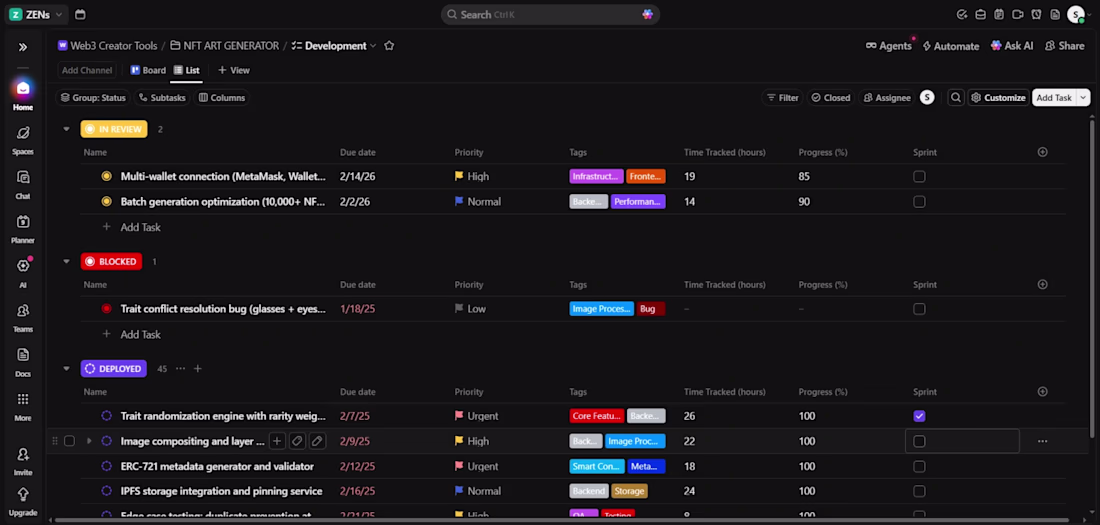Open Chat in the sidebar
Viewport: 1100px width, 525px height.
(22, 184)
